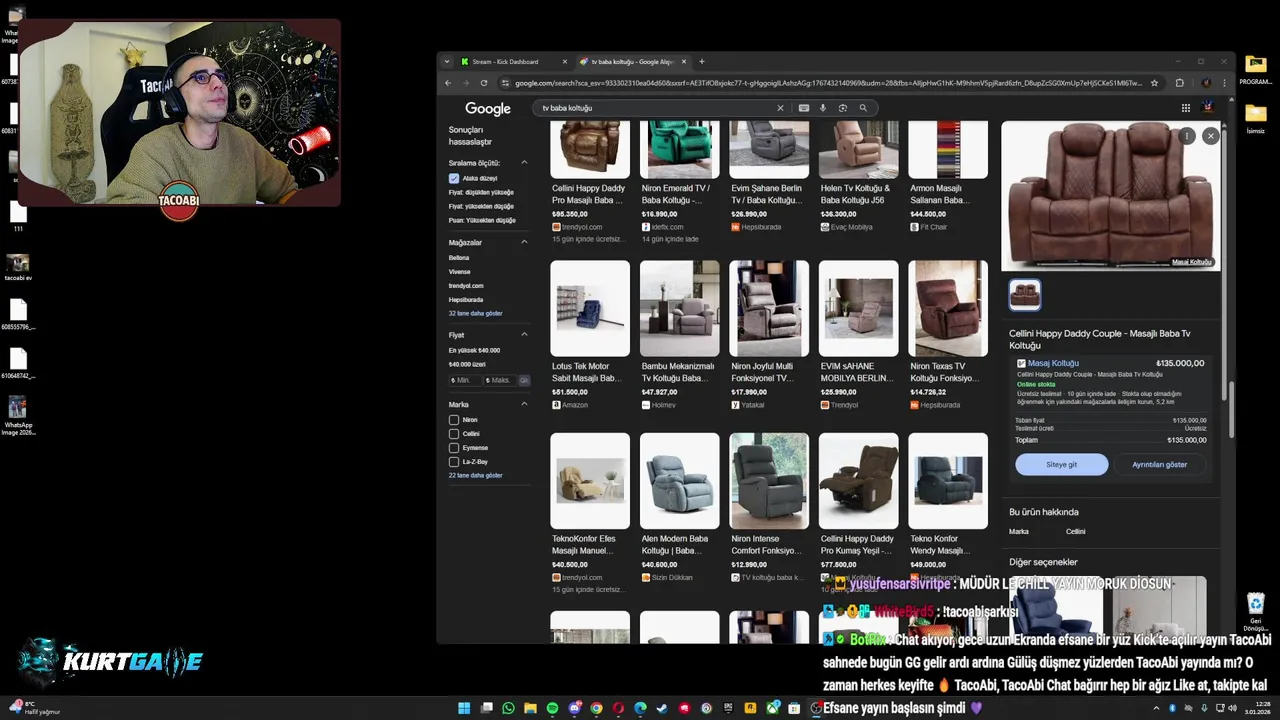Image resolution: width=1280 pixels, height=720 pixels.
Task: Click the browser address bar URL
Action: tap(826, 83)
